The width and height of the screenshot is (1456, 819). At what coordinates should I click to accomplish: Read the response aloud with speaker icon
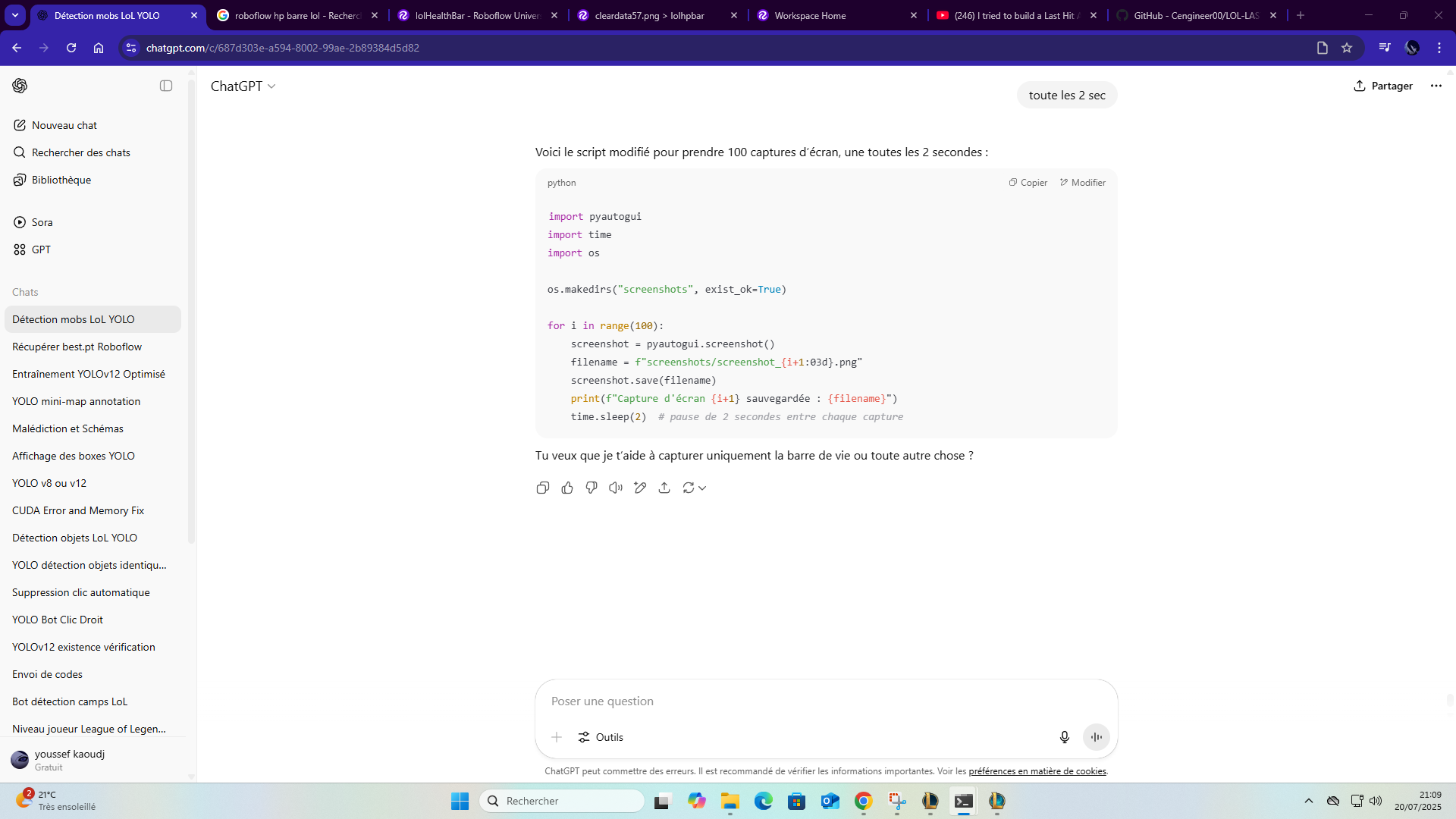pyautogui.click(x=616, y=488)
